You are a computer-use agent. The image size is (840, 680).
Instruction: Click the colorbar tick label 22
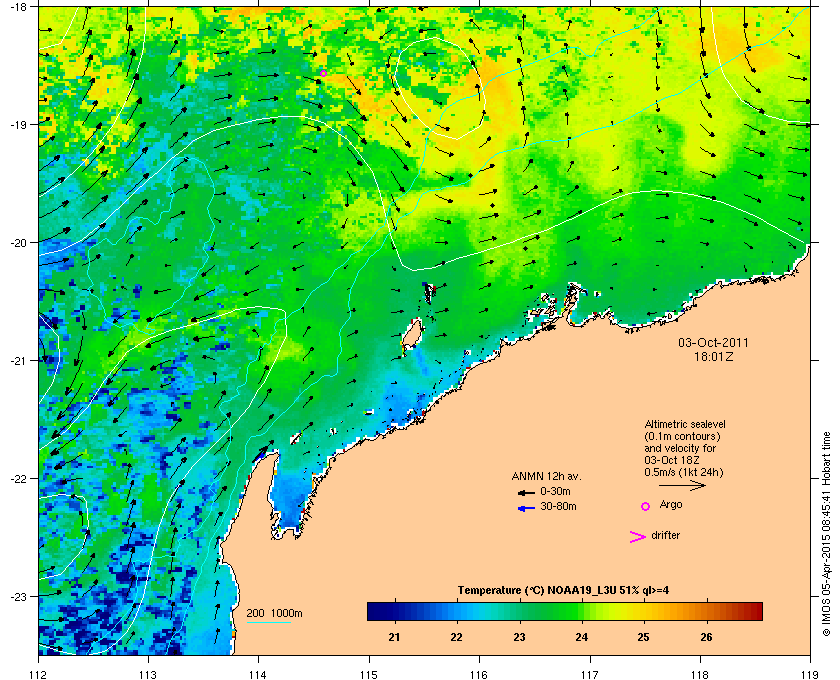456,637
